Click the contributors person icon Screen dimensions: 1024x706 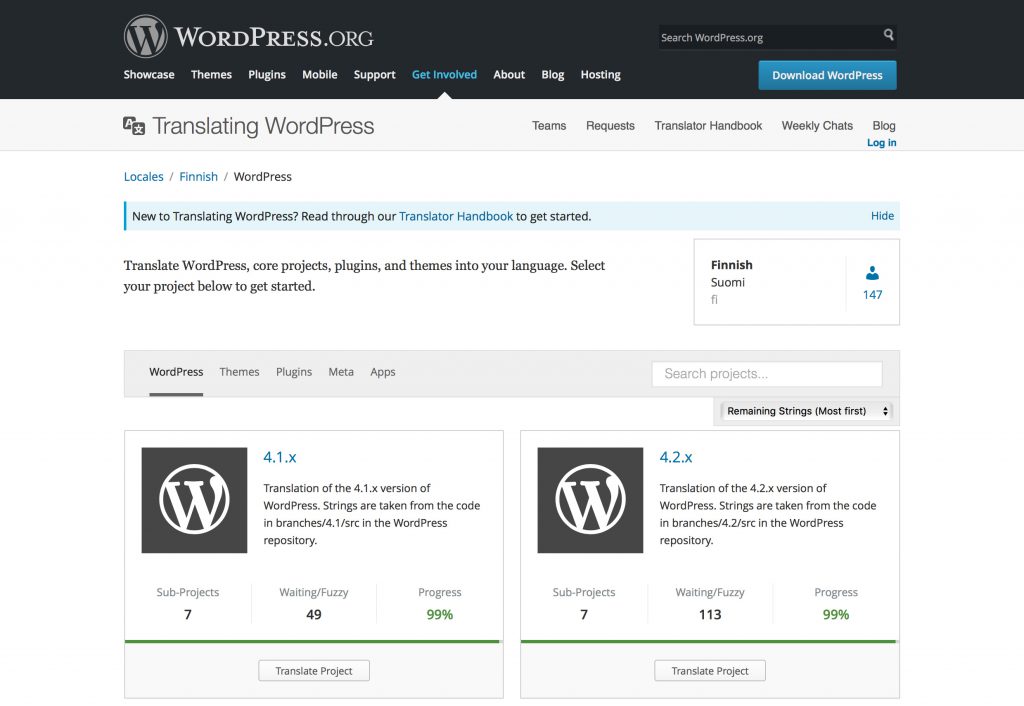[872, 273]
